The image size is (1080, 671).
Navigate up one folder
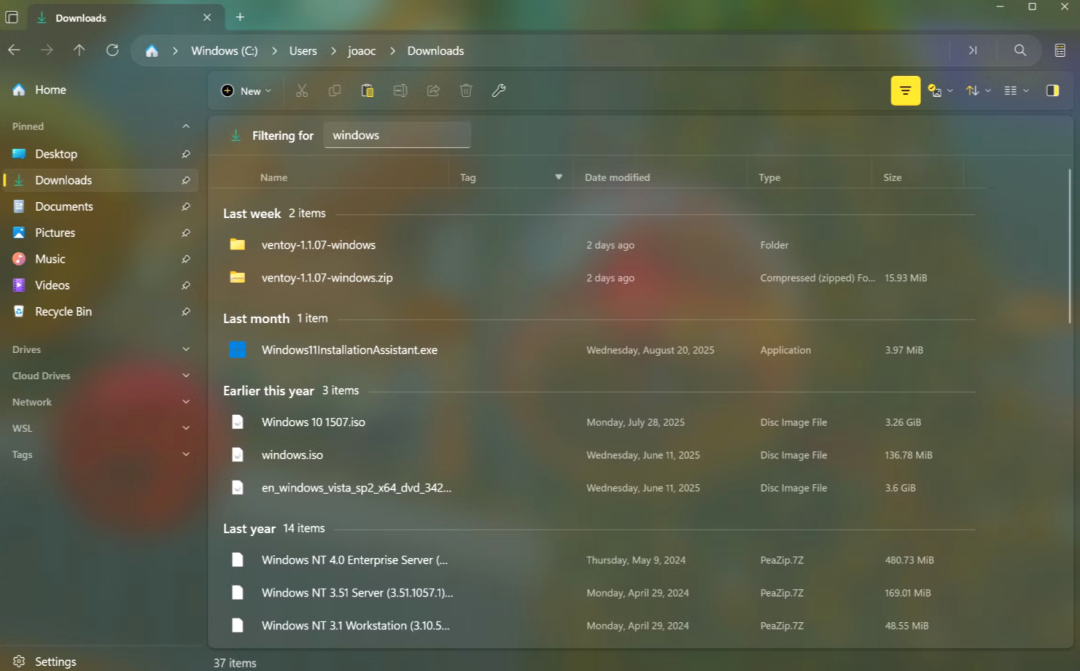[79, 50]
